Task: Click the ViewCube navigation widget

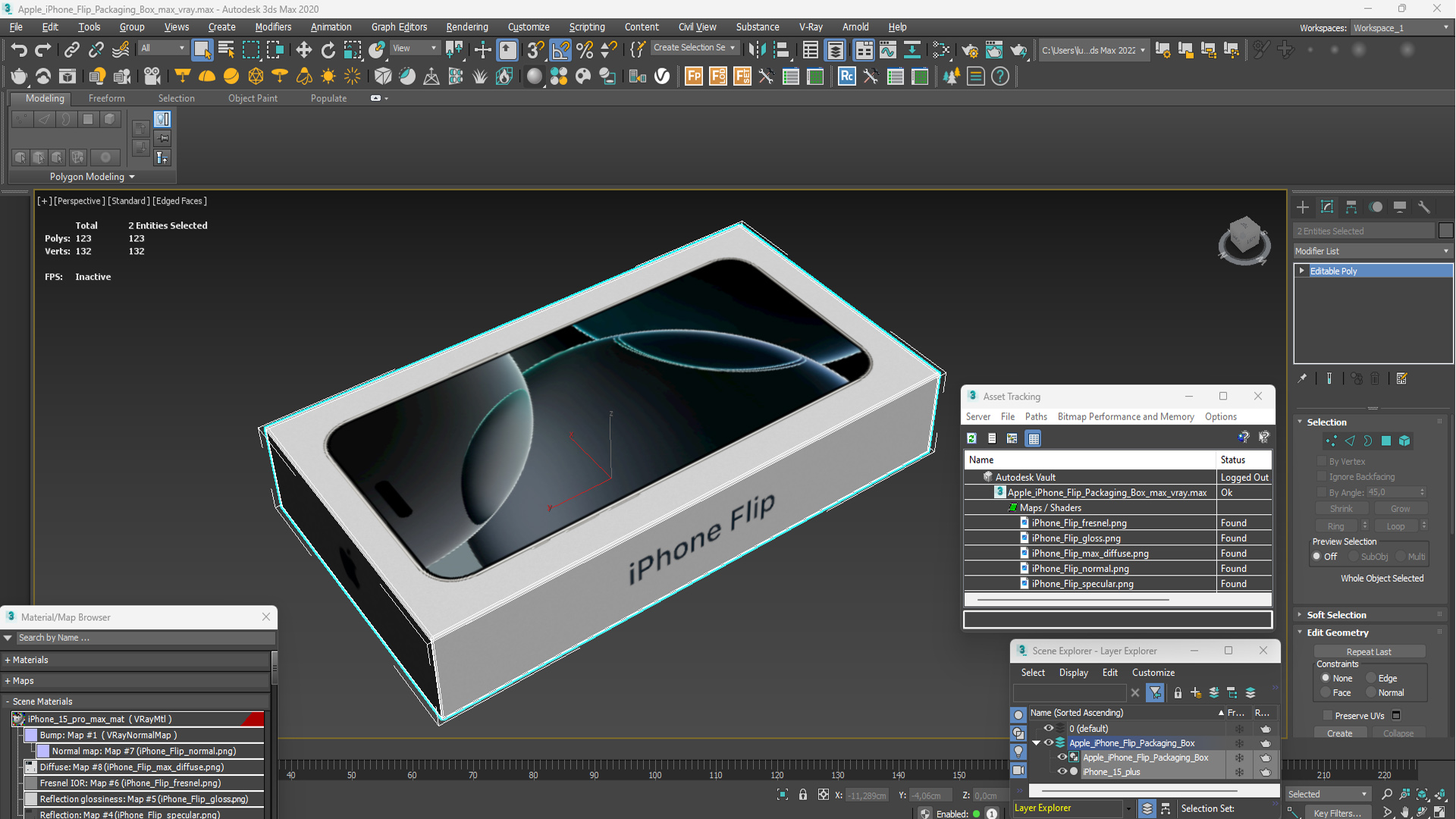Action: (x=1244, y=242)
